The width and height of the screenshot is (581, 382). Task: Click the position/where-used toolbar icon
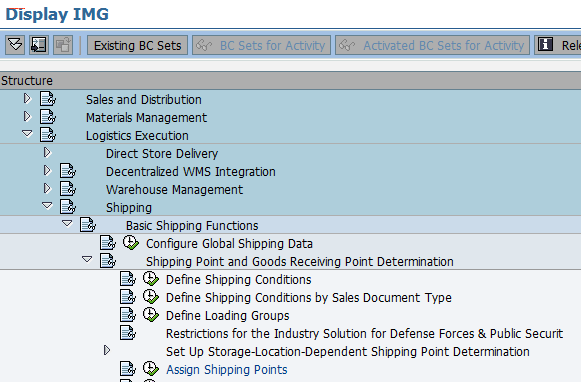(39, 45)
